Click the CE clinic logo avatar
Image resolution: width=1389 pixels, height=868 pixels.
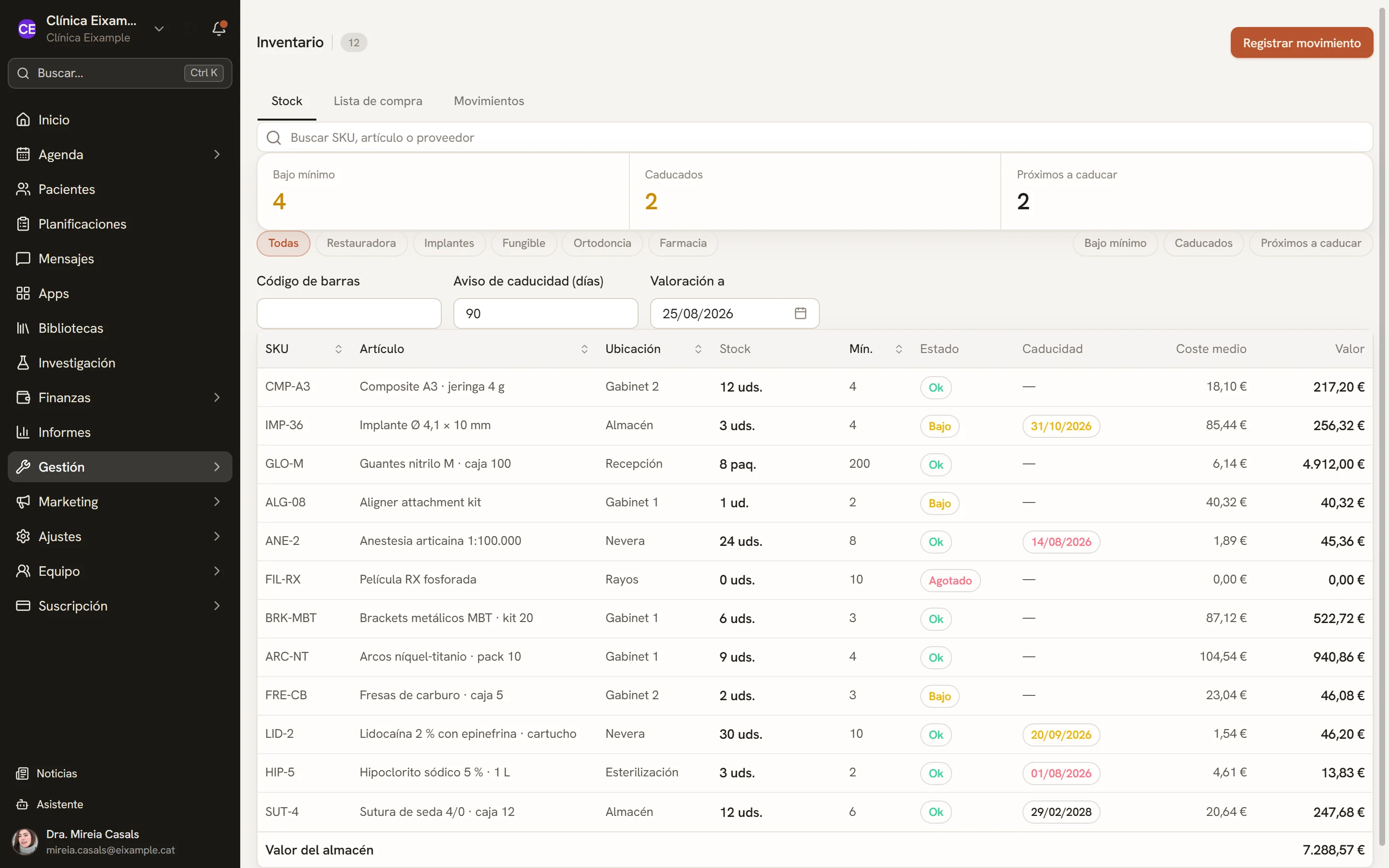pos(27,29)
